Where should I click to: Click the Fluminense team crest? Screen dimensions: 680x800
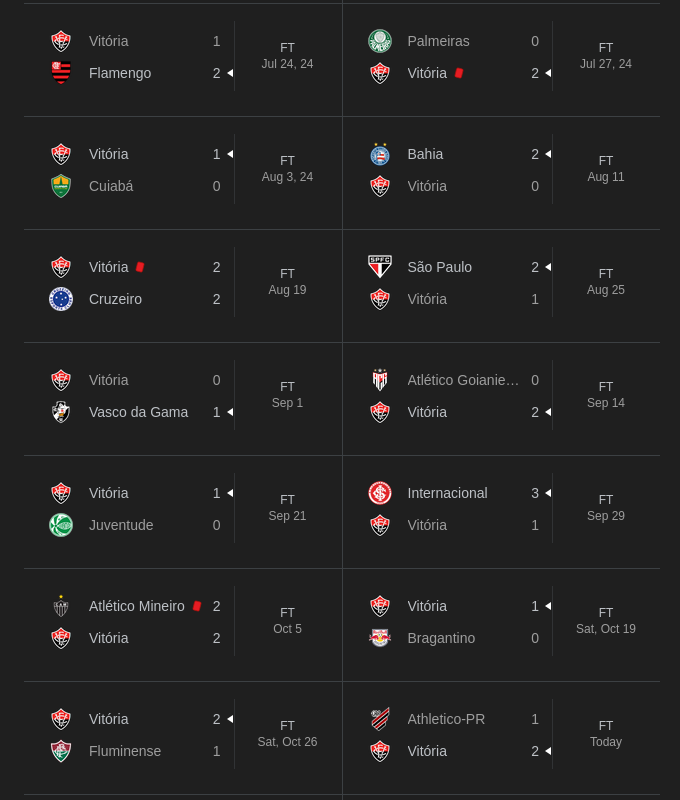tap(61, 751)
